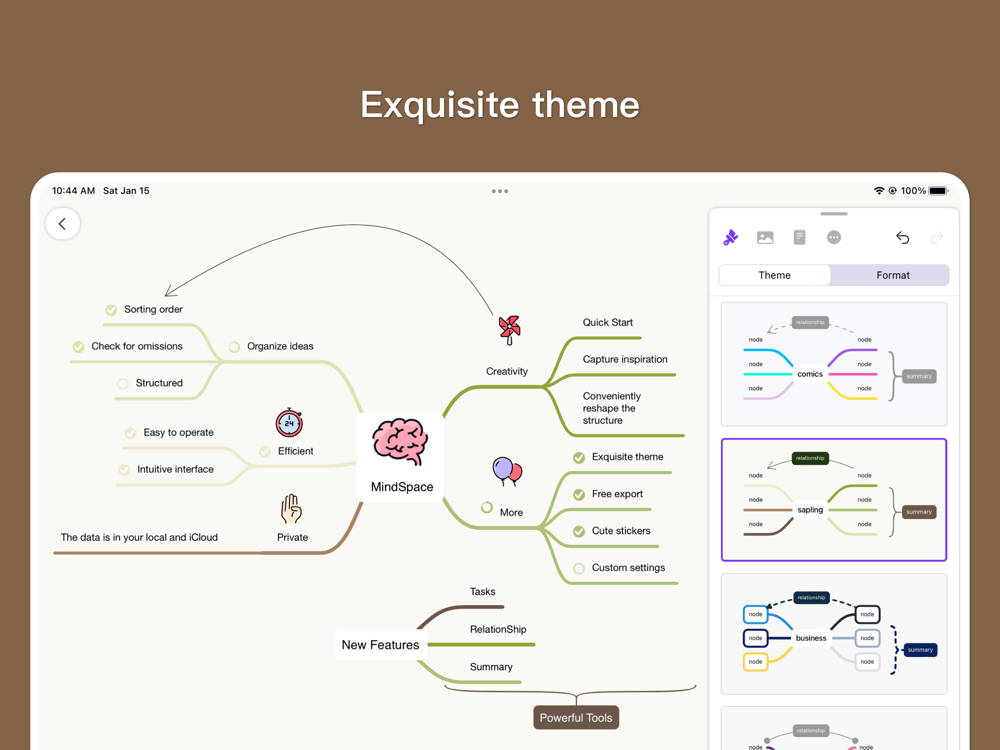Apply the comics theme thumbnail
The width and height of the screenshot is (1000, 750).
(834, 364)
